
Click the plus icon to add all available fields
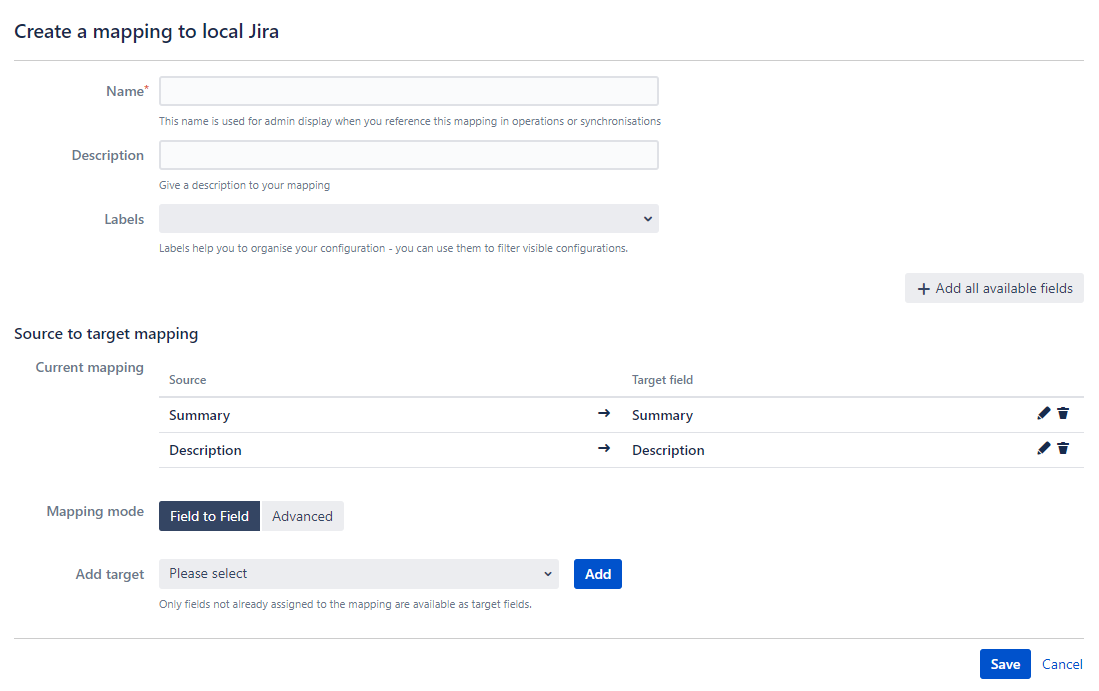923,288
